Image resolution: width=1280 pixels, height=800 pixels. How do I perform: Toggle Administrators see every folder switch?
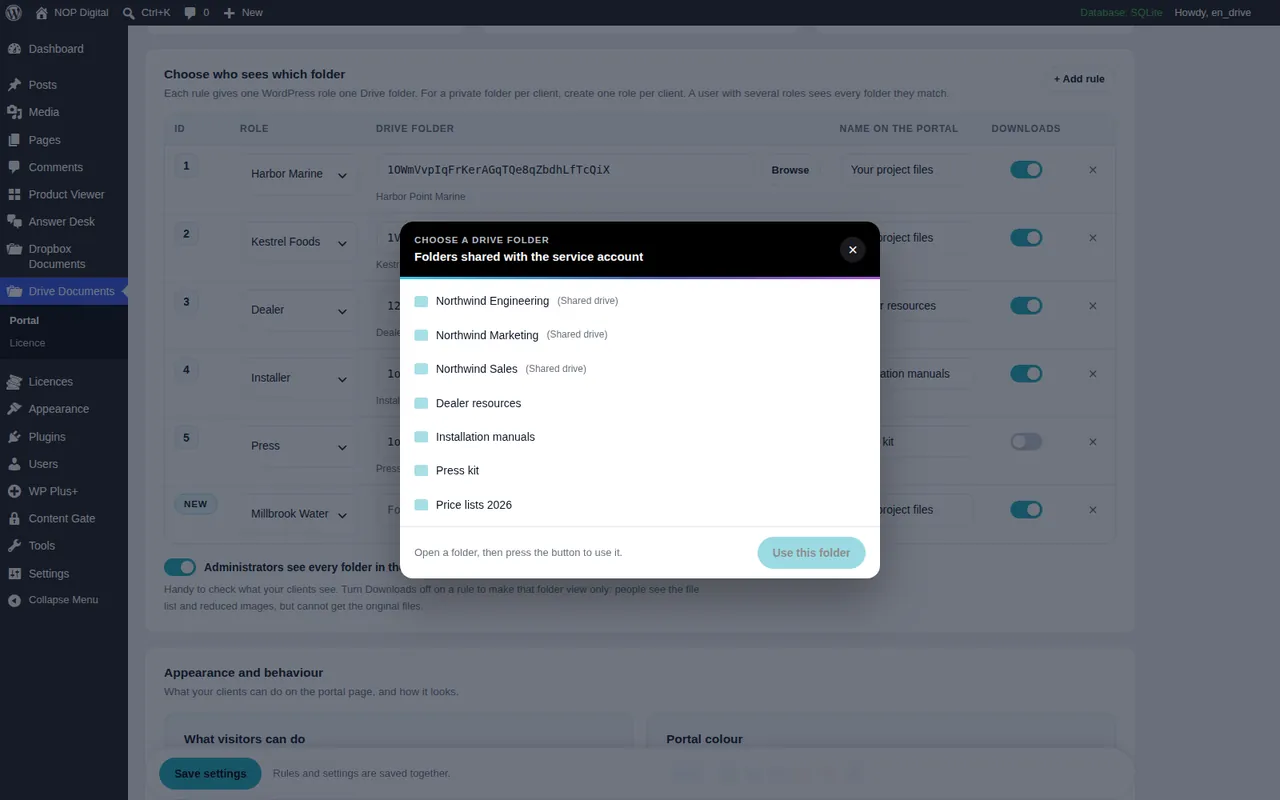click(x=180, y=568)
